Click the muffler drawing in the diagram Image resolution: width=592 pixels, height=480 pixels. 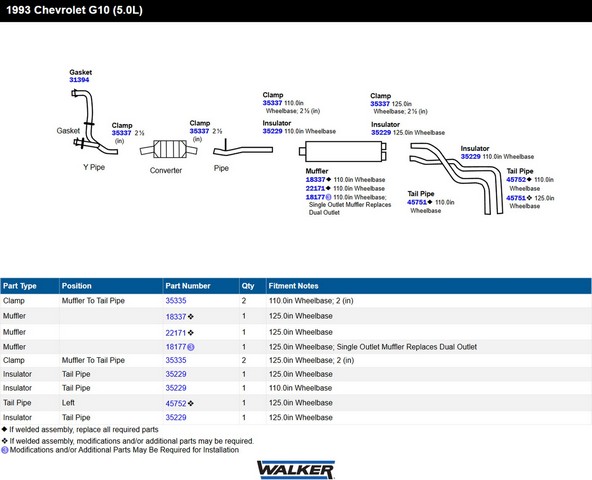click(x=342, y=151)
